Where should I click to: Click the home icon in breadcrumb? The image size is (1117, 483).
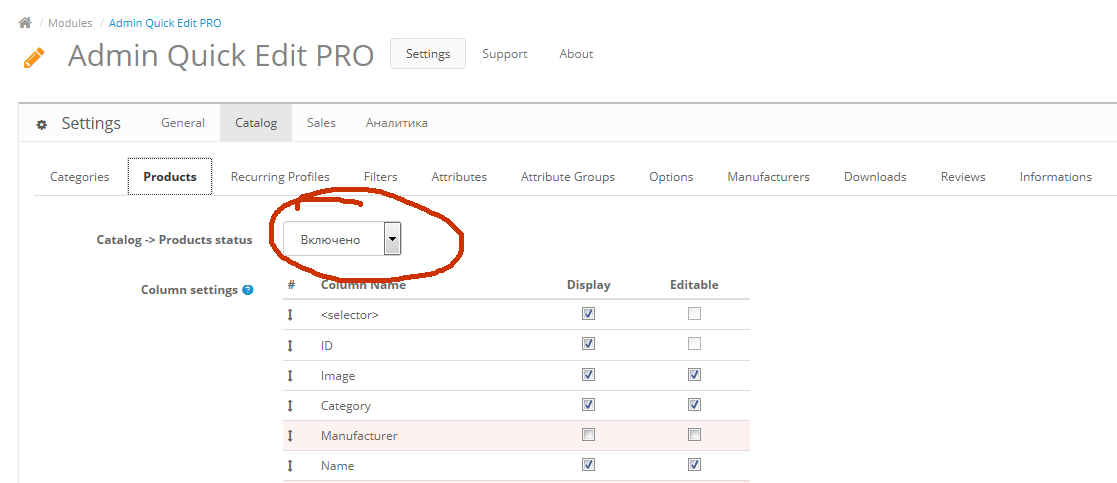pyautogui.click(x=25, y=23)
